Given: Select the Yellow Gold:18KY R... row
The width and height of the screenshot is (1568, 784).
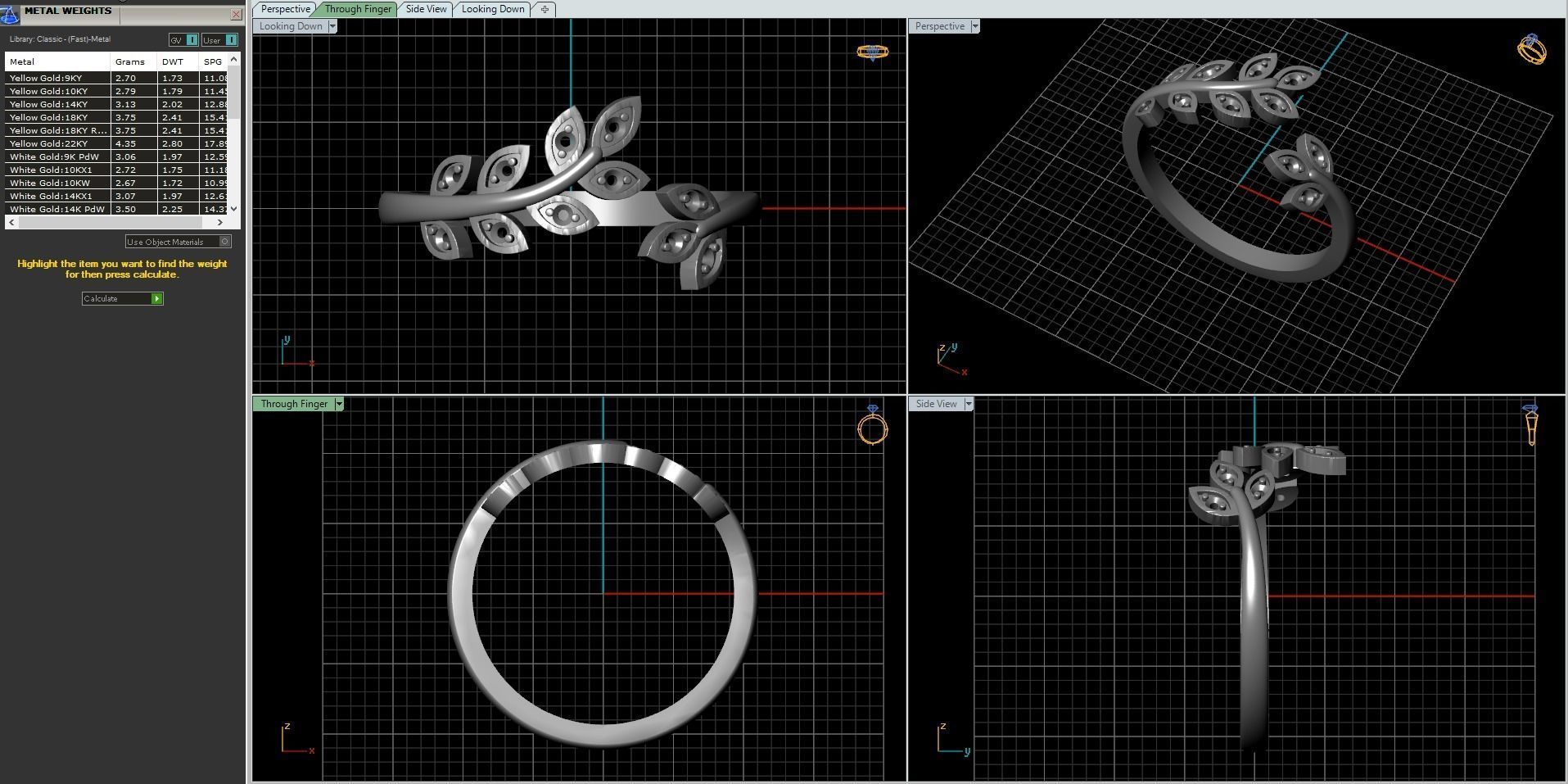Looking at the screenshot, I should pos(117,130).
